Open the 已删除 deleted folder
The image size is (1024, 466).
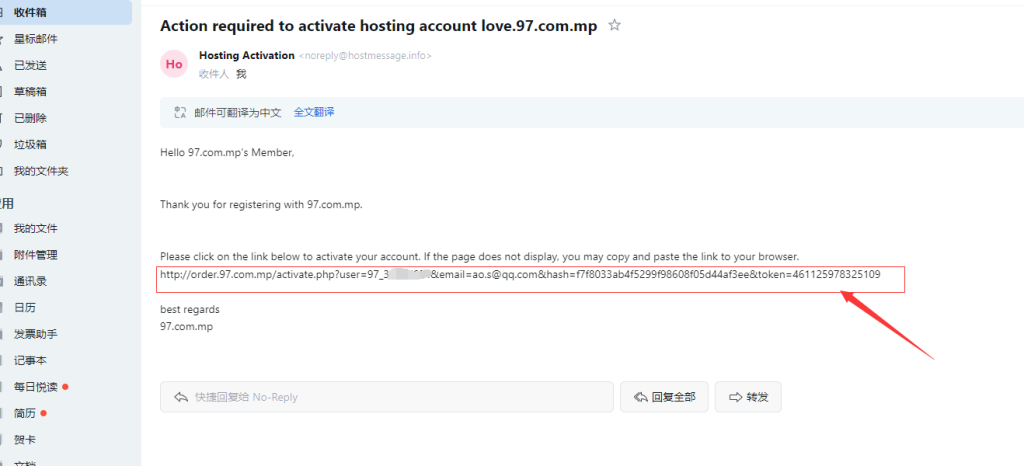pyautogui.click(x=30, y=118)
